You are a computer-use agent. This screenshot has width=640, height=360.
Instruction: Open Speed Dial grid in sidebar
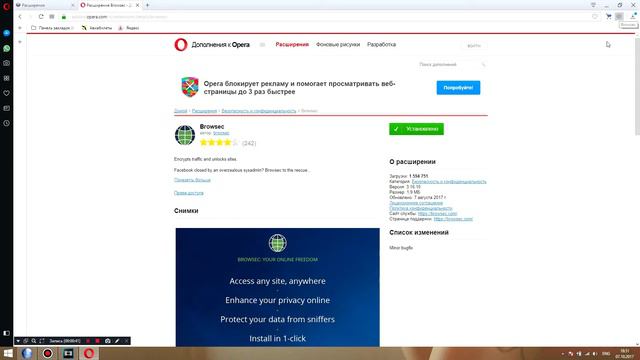click(x=7, y=78)
